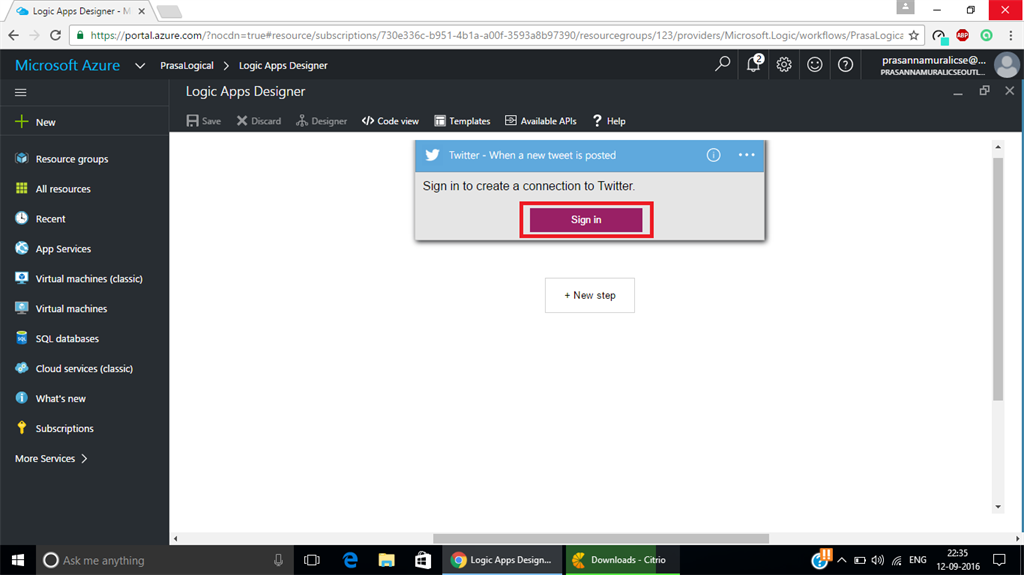Open a new browser tab
This screenshot has height=575, width=1024.
[x=168, y=11]
